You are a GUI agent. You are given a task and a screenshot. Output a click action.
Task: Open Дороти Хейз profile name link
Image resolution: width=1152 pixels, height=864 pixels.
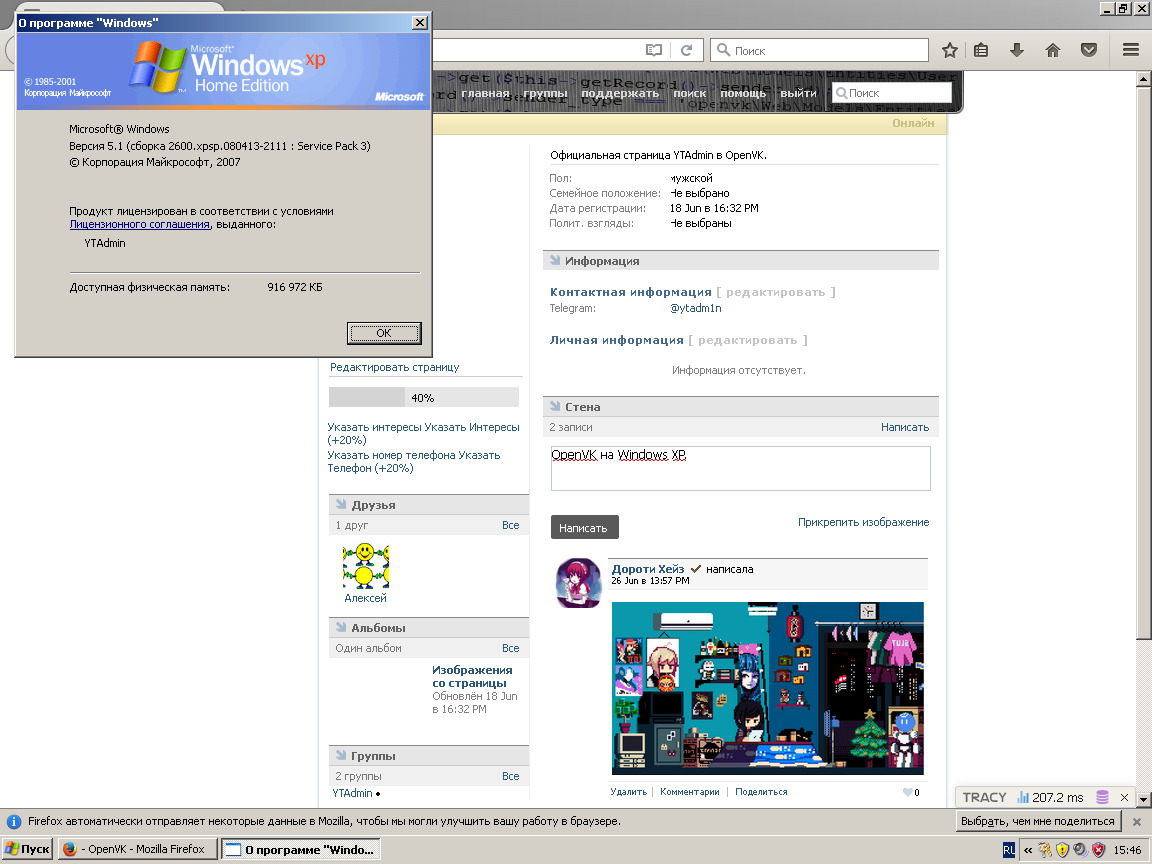[647, 569]
